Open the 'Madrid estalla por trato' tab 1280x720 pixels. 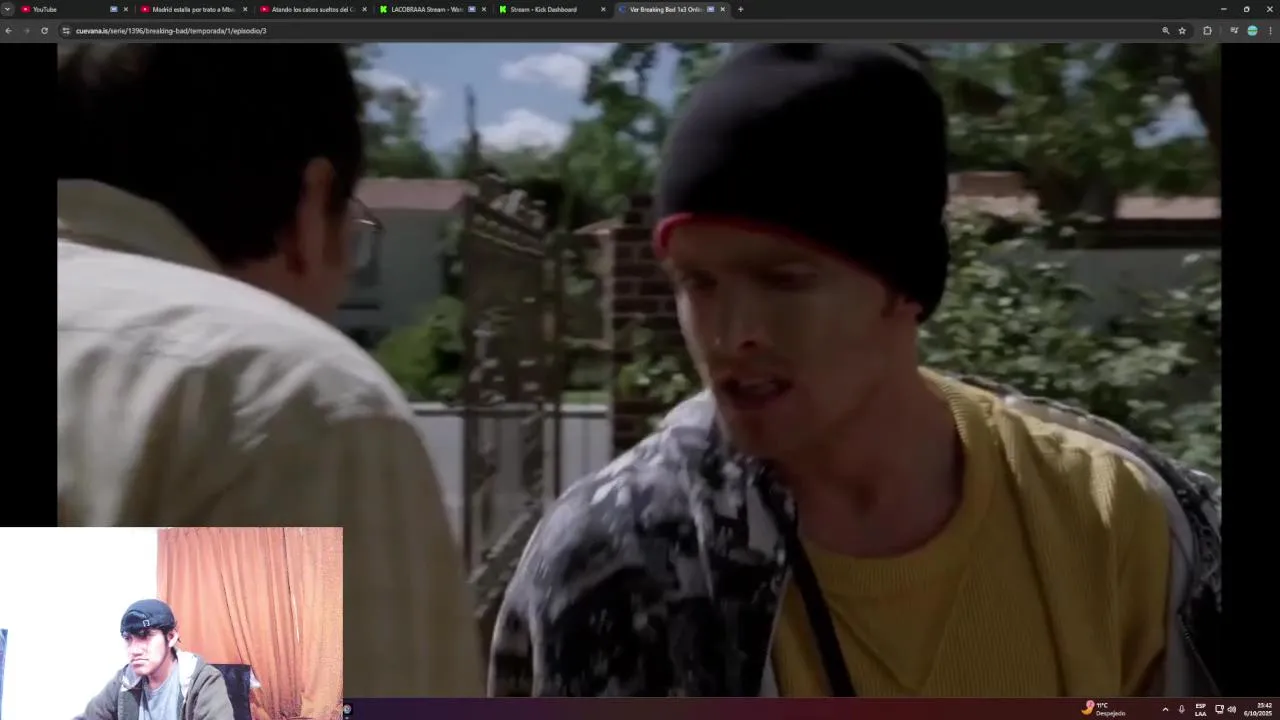[194, 9]
